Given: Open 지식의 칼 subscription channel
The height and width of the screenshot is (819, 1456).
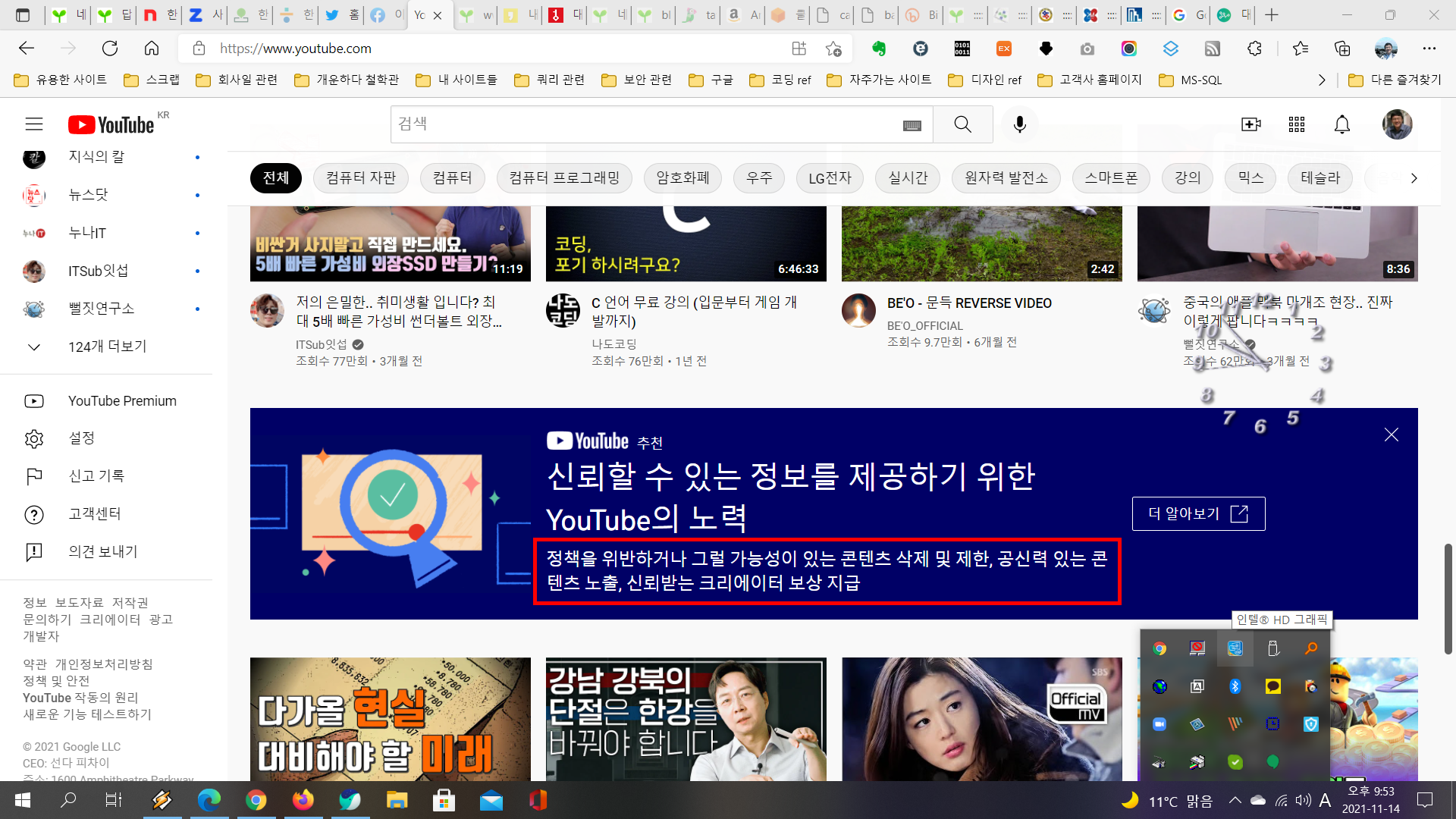Looking at the screenshot, I should point(106,157).
